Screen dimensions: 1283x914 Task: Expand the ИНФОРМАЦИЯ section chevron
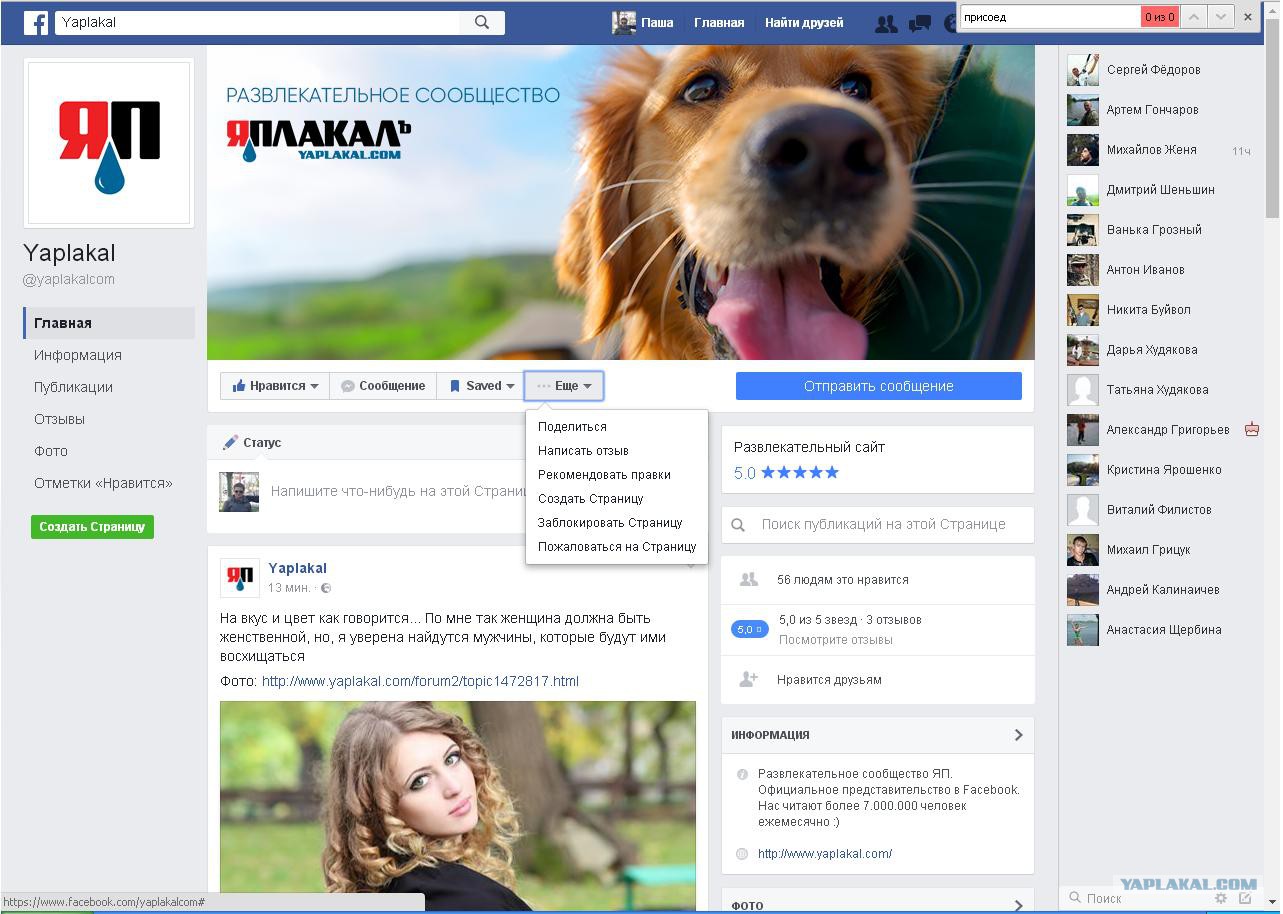(1018, 735)
